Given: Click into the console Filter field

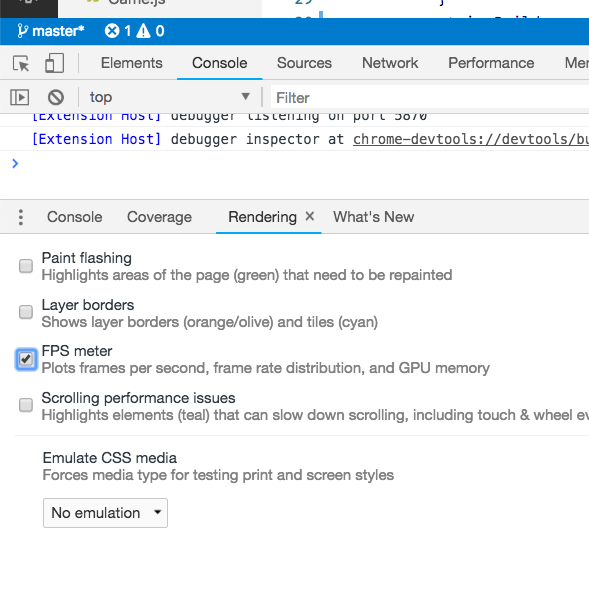Looking at the screenshot, I should pos(430,98).
